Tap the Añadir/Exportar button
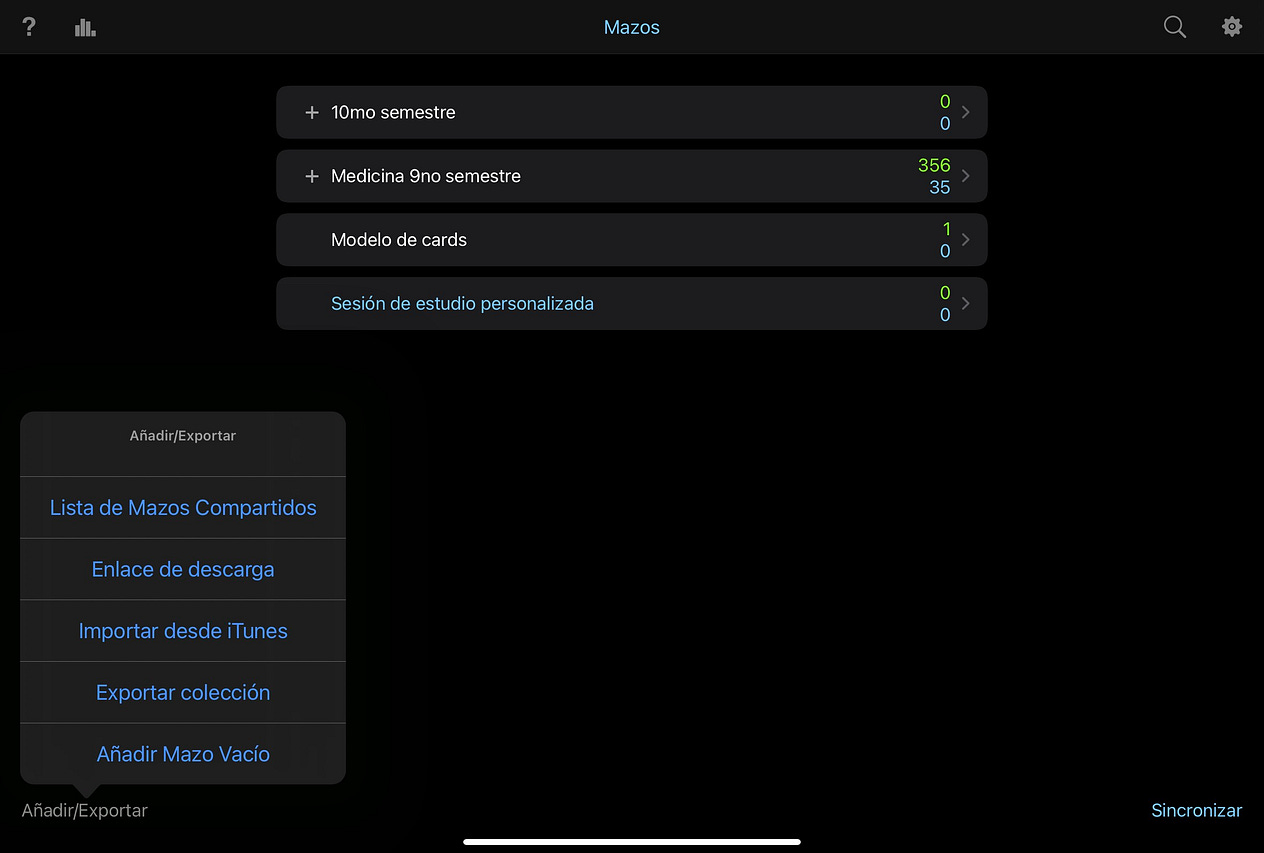Viewport: 1264px width, 853px height. 84,810
